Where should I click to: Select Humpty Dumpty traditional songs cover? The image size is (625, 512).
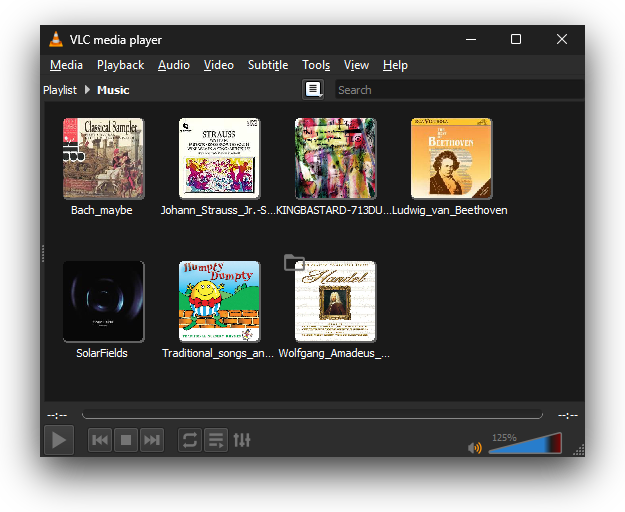pyautogui.click(x=219, y=301)
